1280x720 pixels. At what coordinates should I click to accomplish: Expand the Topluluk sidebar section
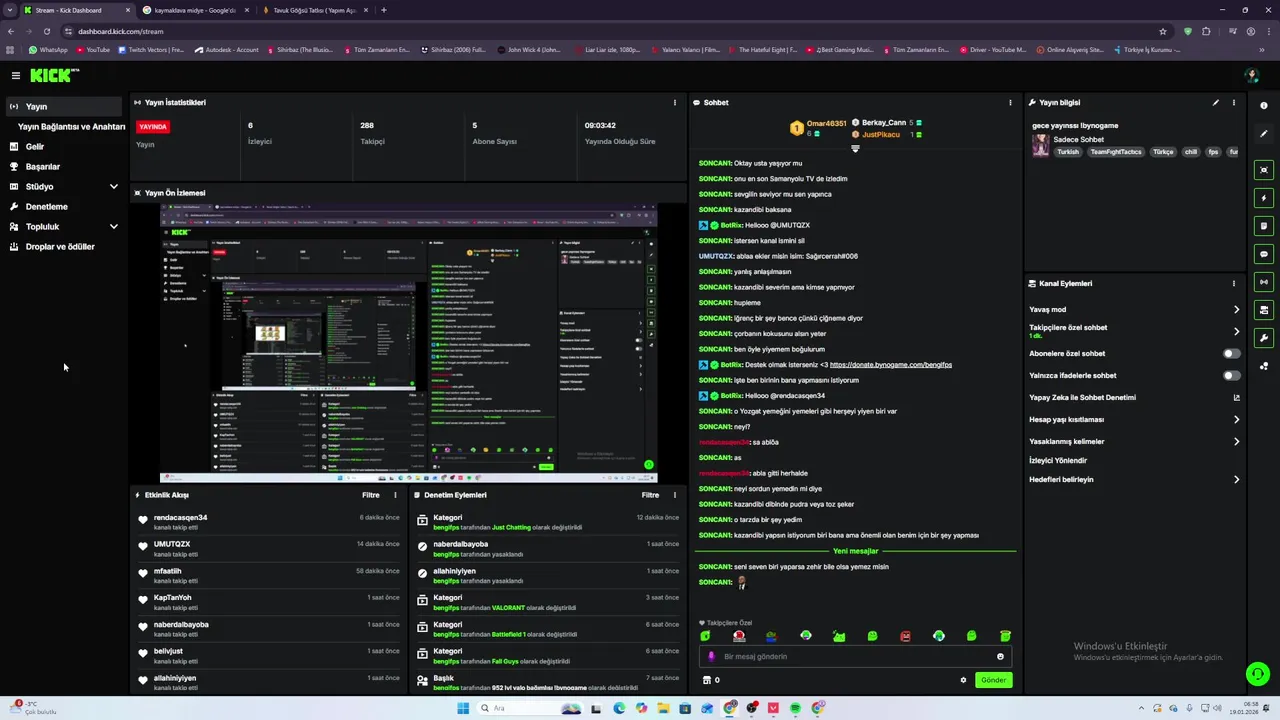tap(113, 226)
